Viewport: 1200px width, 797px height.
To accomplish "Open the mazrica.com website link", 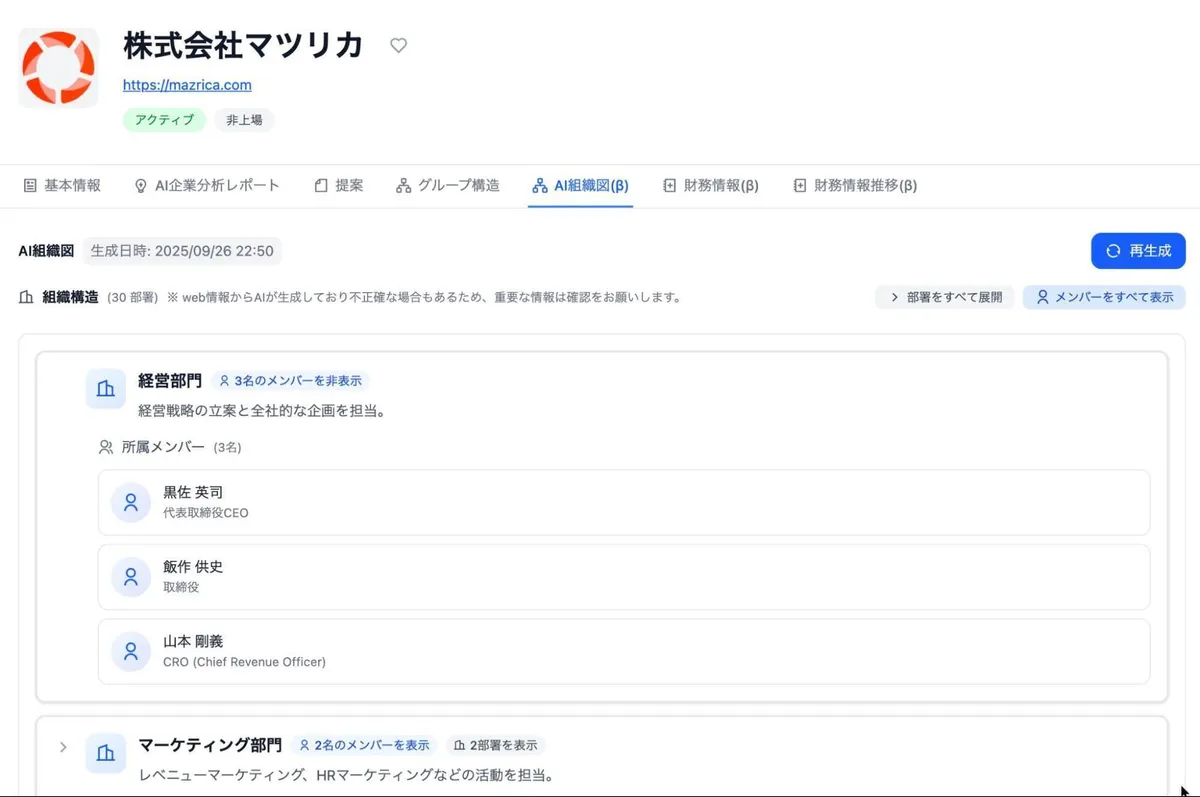I will coord(187,85).
